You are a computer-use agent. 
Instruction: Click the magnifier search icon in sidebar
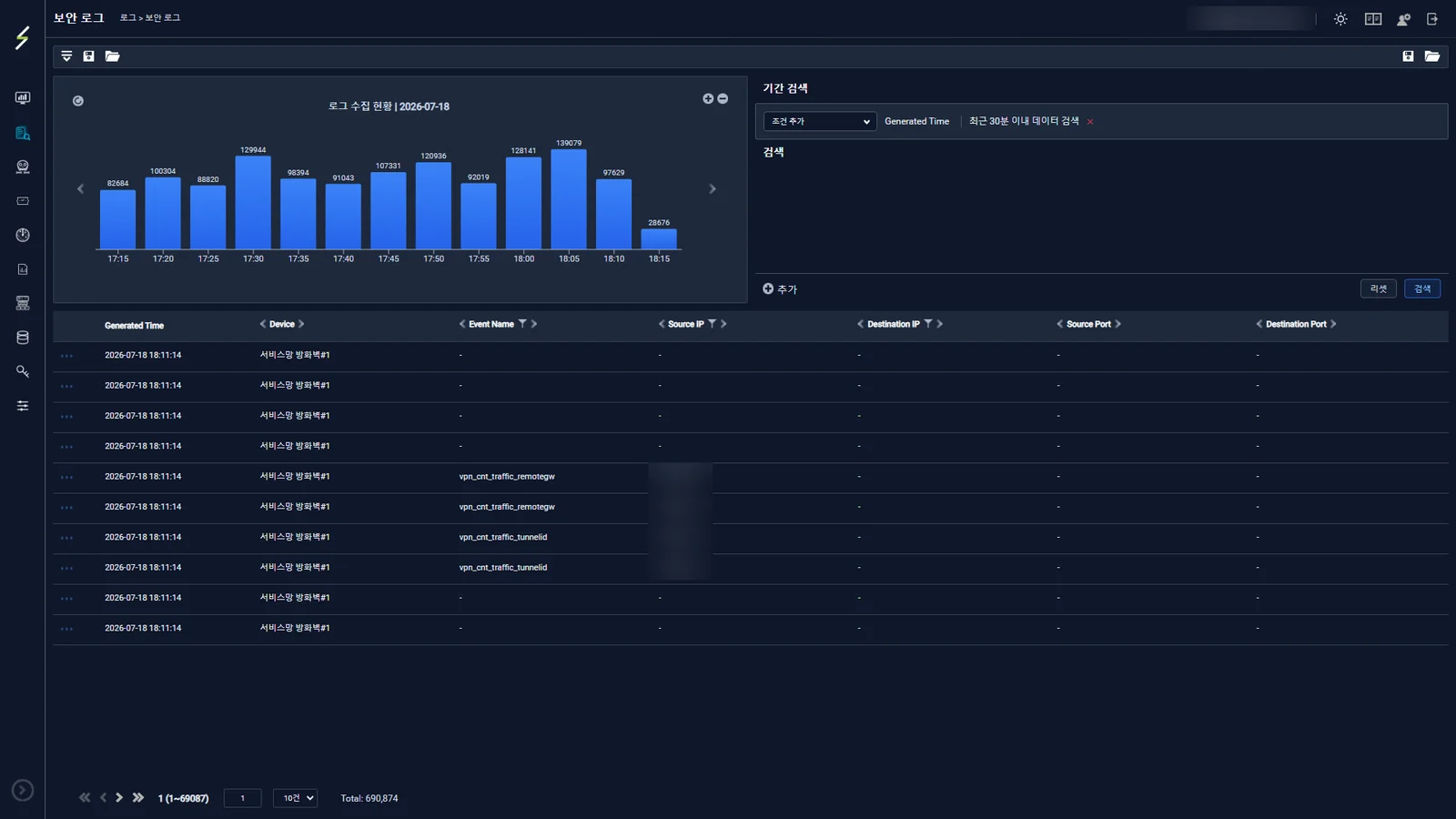point(23,371)
